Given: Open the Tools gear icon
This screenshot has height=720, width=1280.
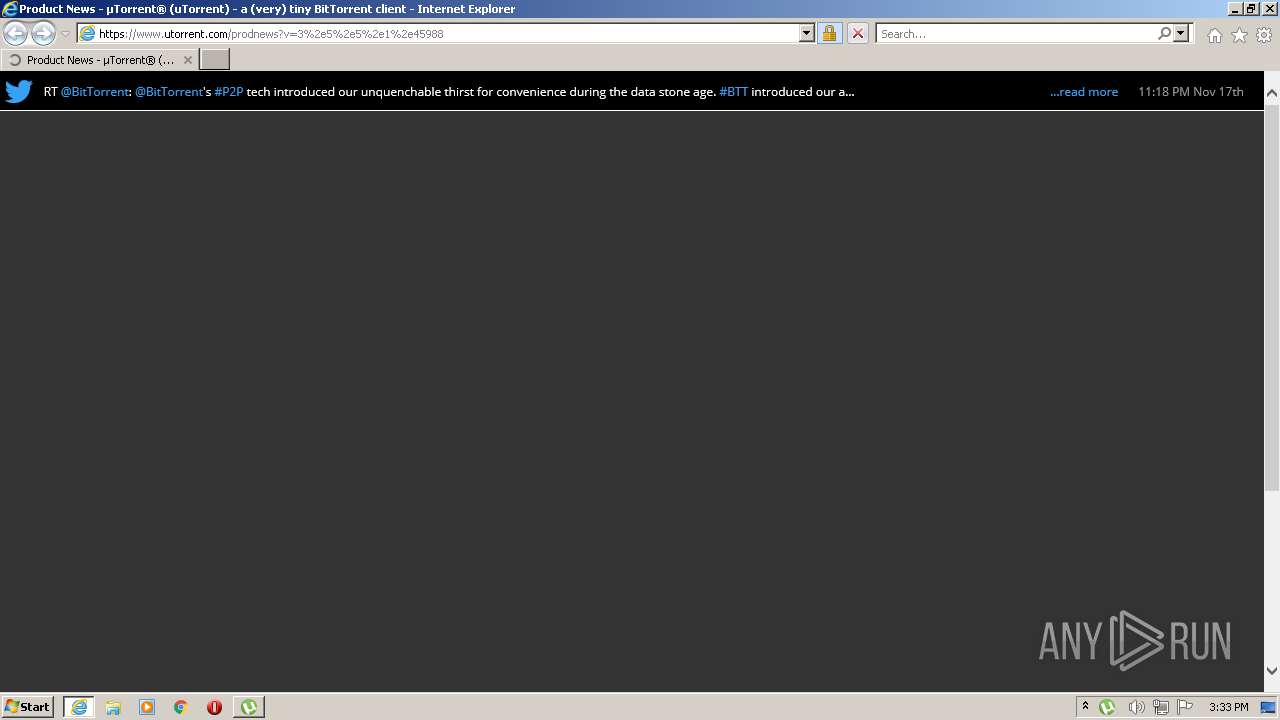Looking at the screenshot, I should [x=1264, y=35].
